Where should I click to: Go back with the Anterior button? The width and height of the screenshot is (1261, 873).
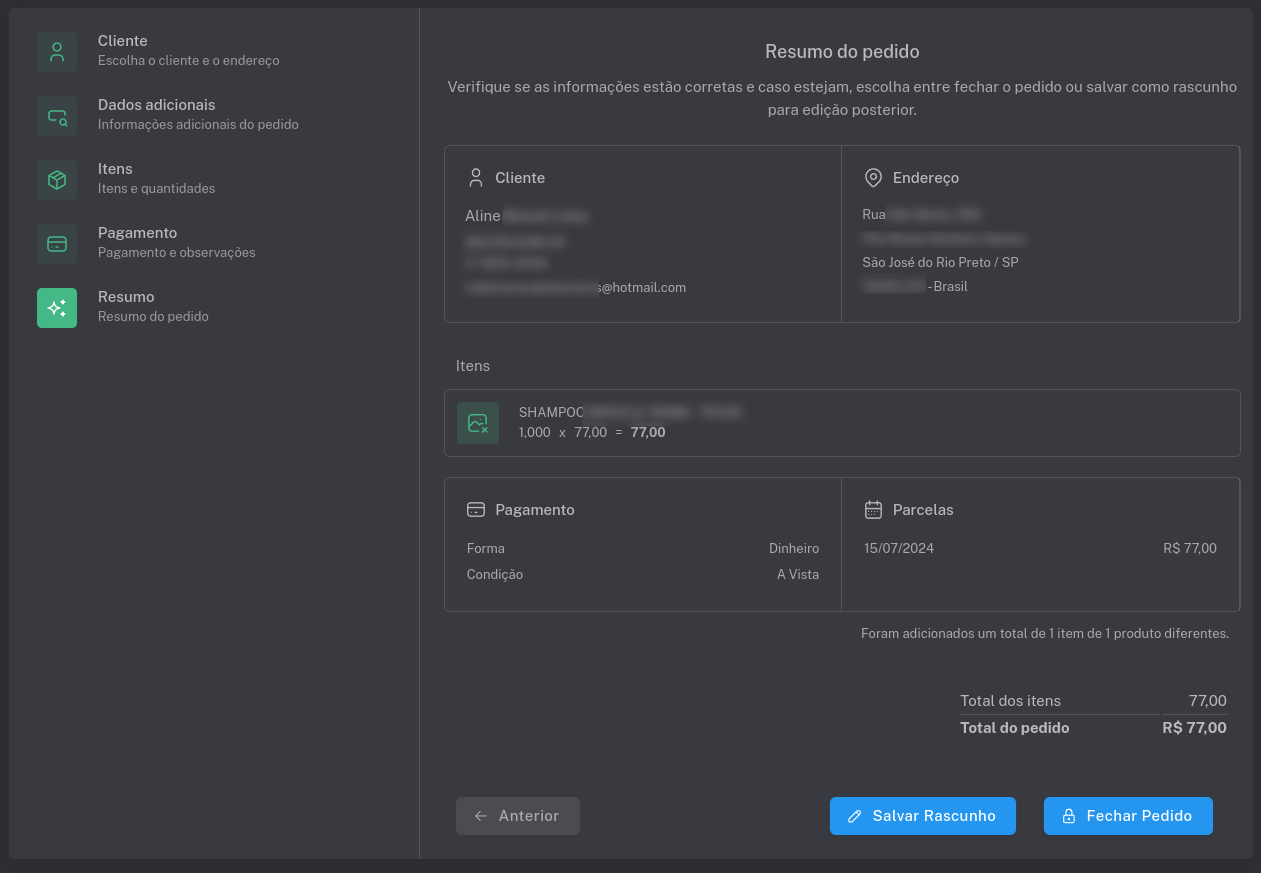[x=518, y=816]
